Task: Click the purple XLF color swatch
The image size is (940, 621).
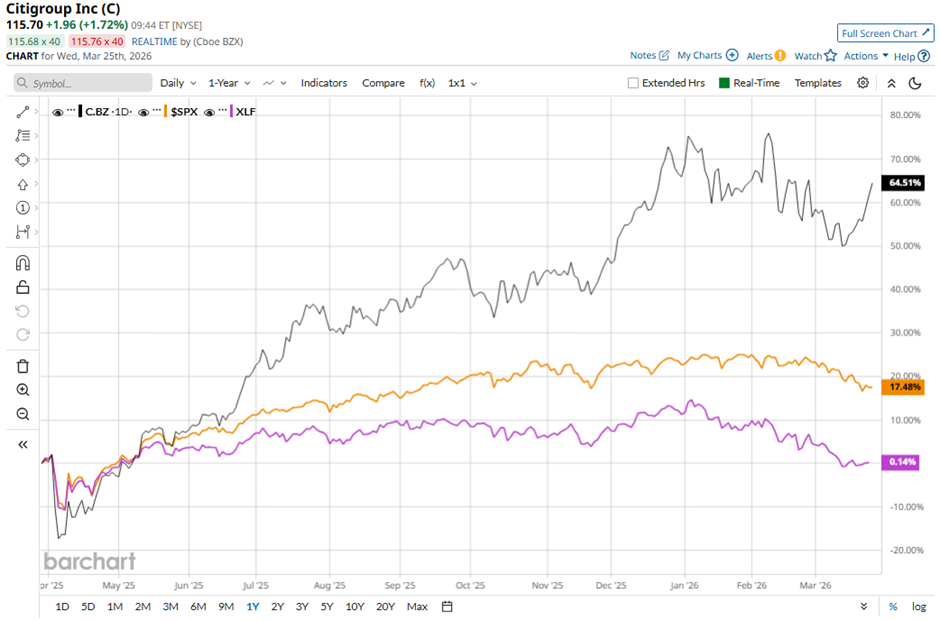Action: (231, 111)
